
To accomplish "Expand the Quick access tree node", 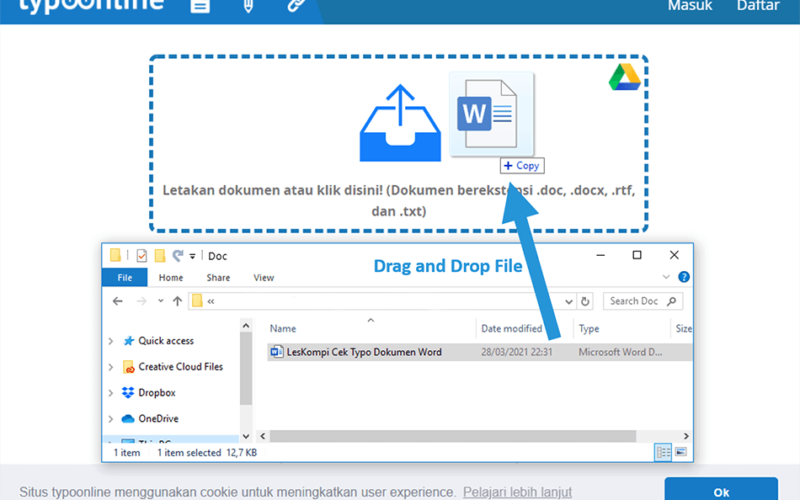I will (x=111, y=341).
